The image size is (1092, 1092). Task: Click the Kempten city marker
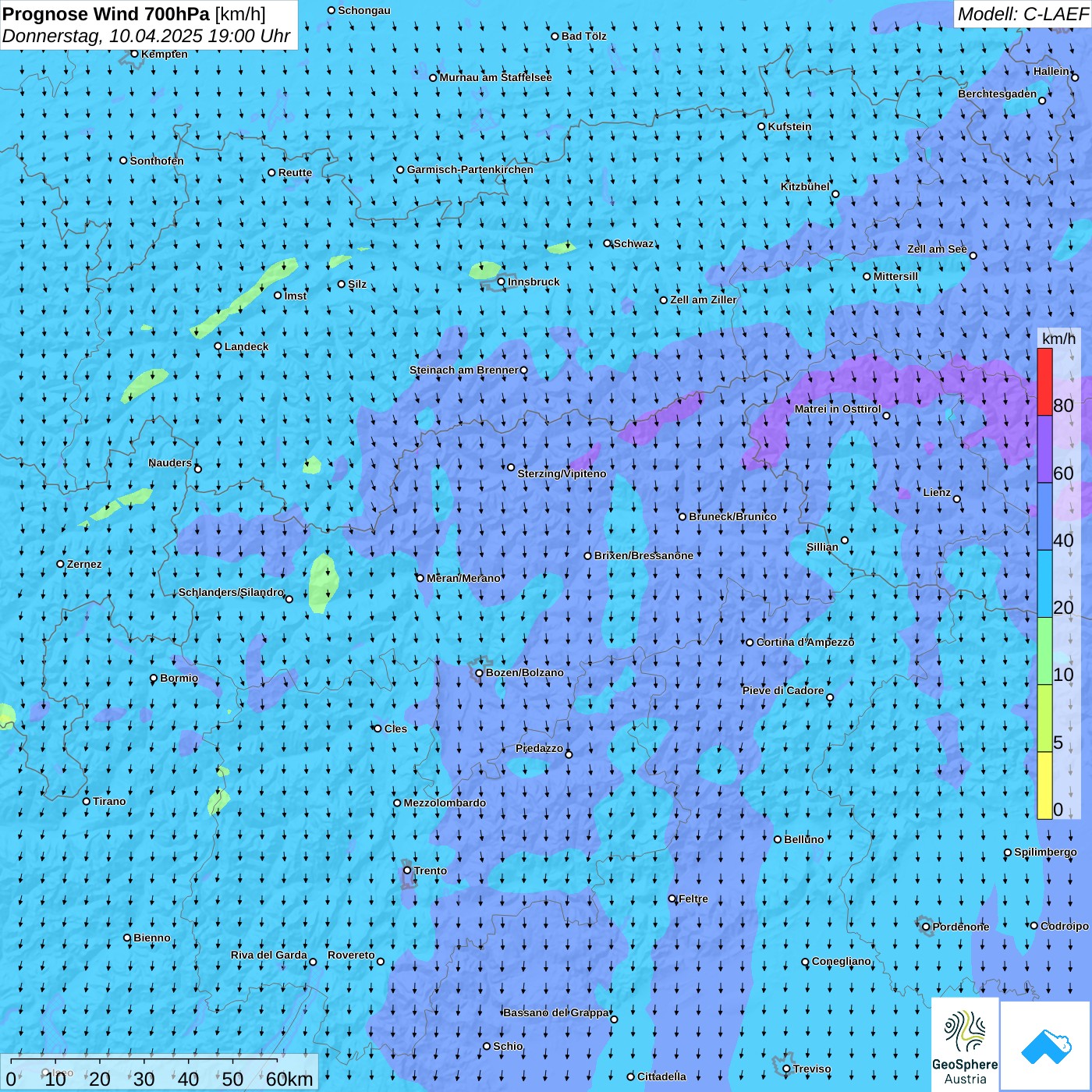click(134, 54)
